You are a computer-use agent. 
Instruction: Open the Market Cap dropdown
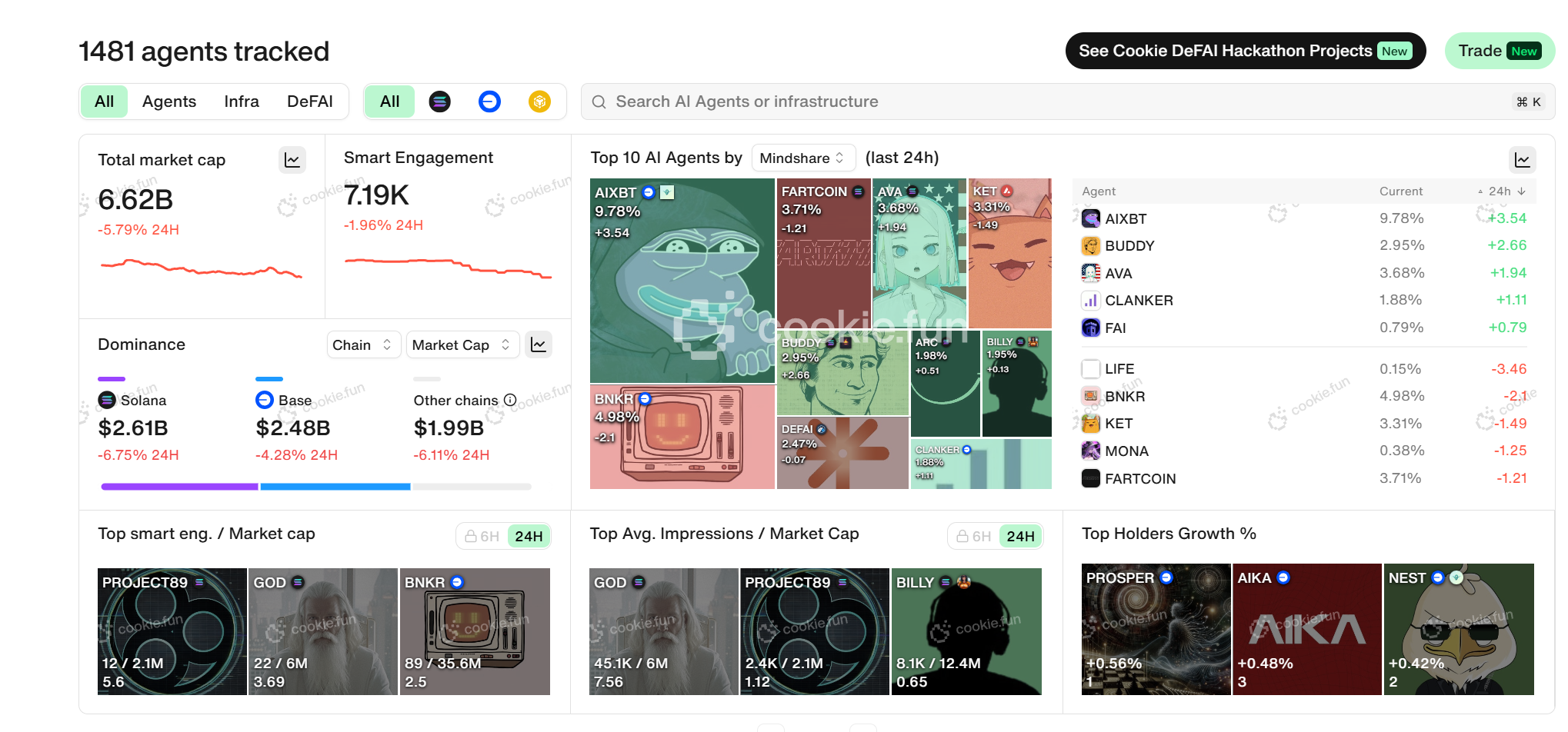462,344
